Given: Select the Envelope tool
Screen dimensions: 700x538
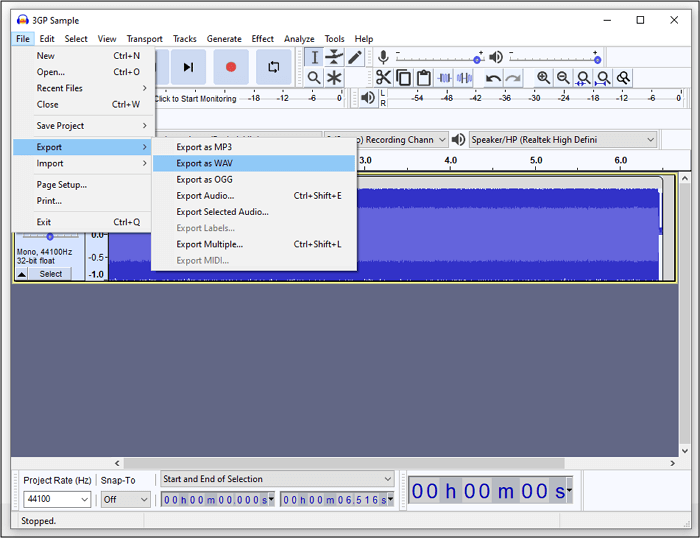Looking at the screenshot, I should 334,57.
